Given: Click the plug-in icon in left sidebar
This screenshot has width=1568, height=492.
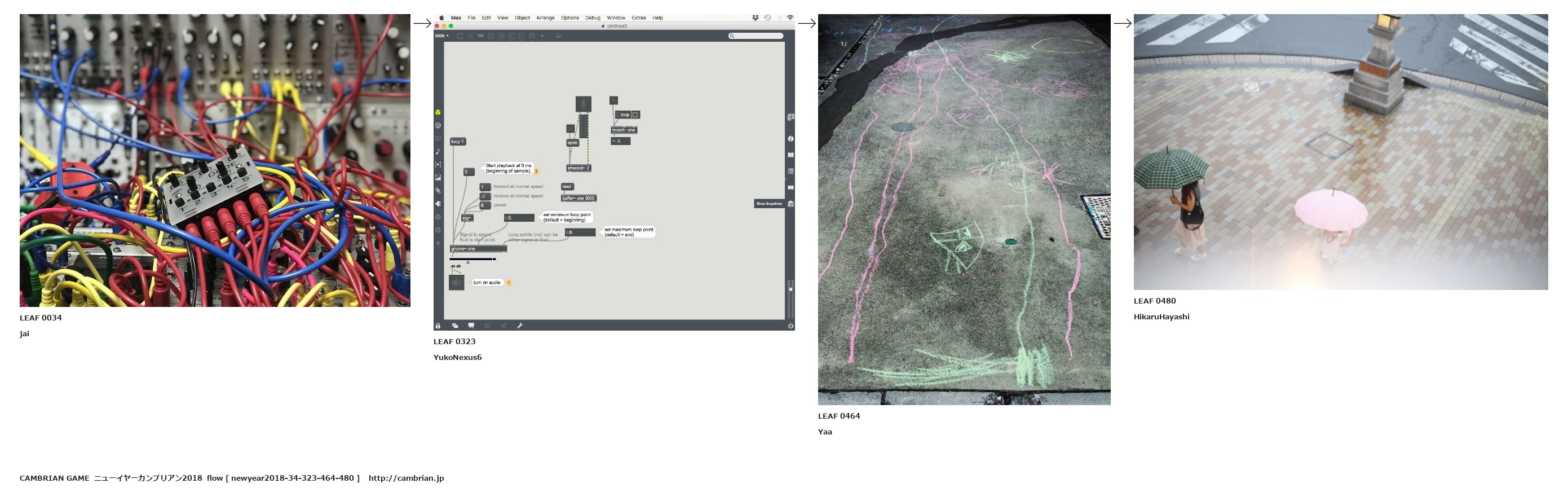Looking at the screenshot, I should point(438,204).
